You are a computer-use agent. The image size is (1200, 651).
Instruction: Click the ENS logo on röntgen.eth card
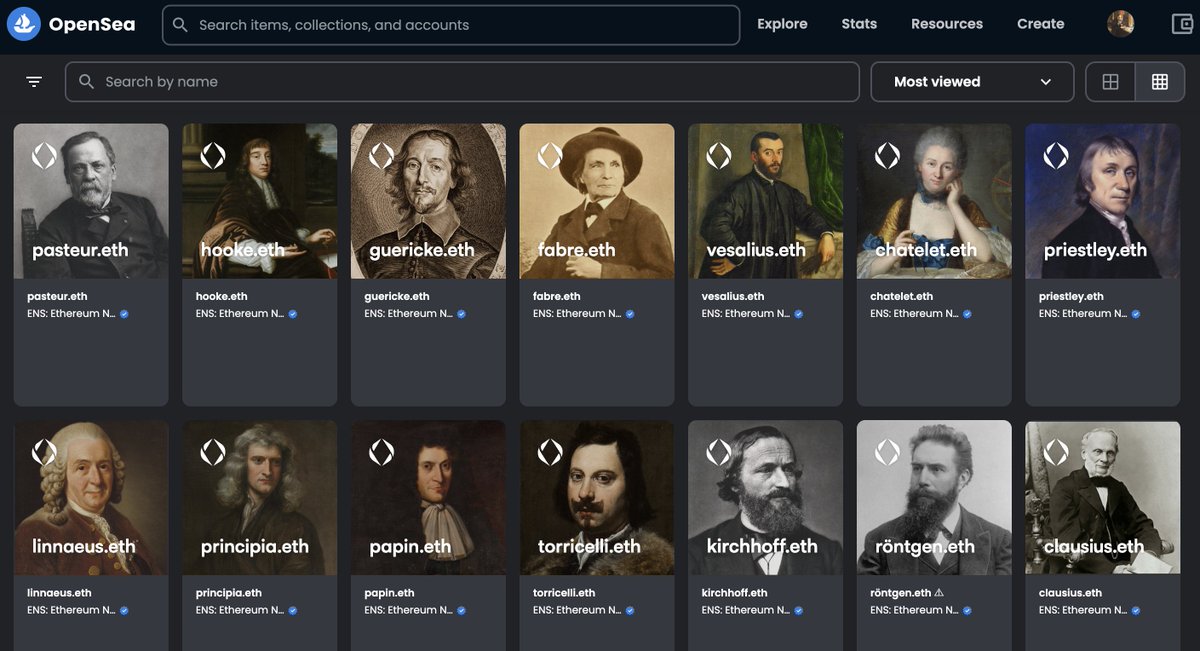(887, 452)
